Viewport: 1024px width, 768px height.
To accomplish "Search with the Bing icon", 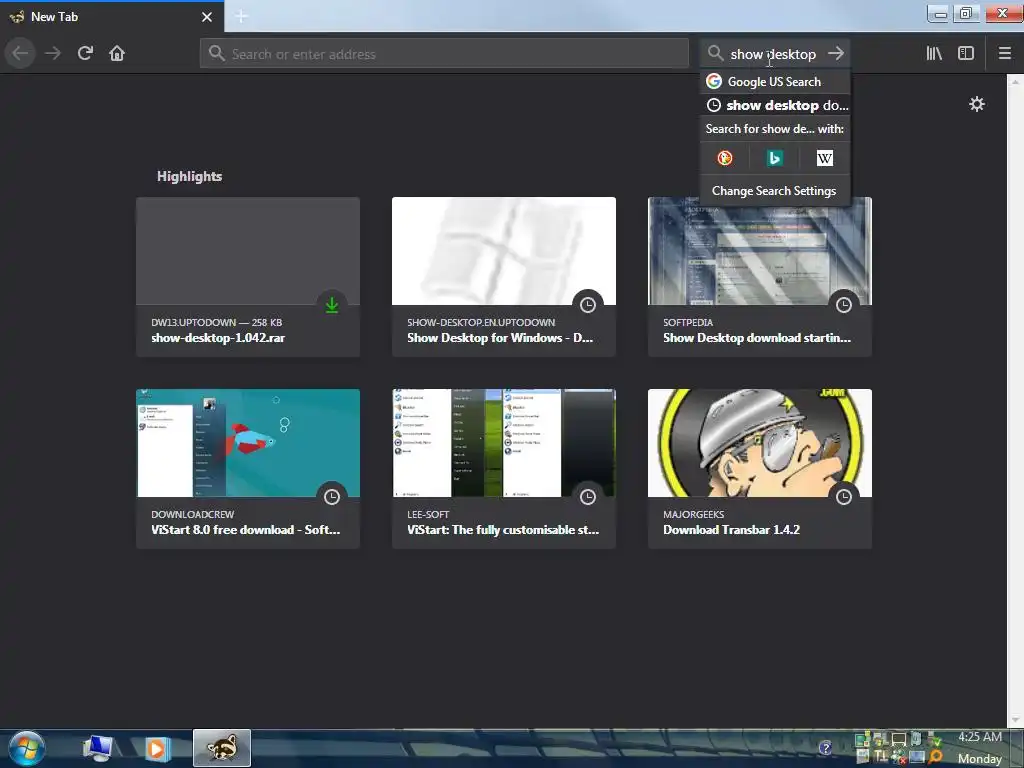I will (775, 158).
